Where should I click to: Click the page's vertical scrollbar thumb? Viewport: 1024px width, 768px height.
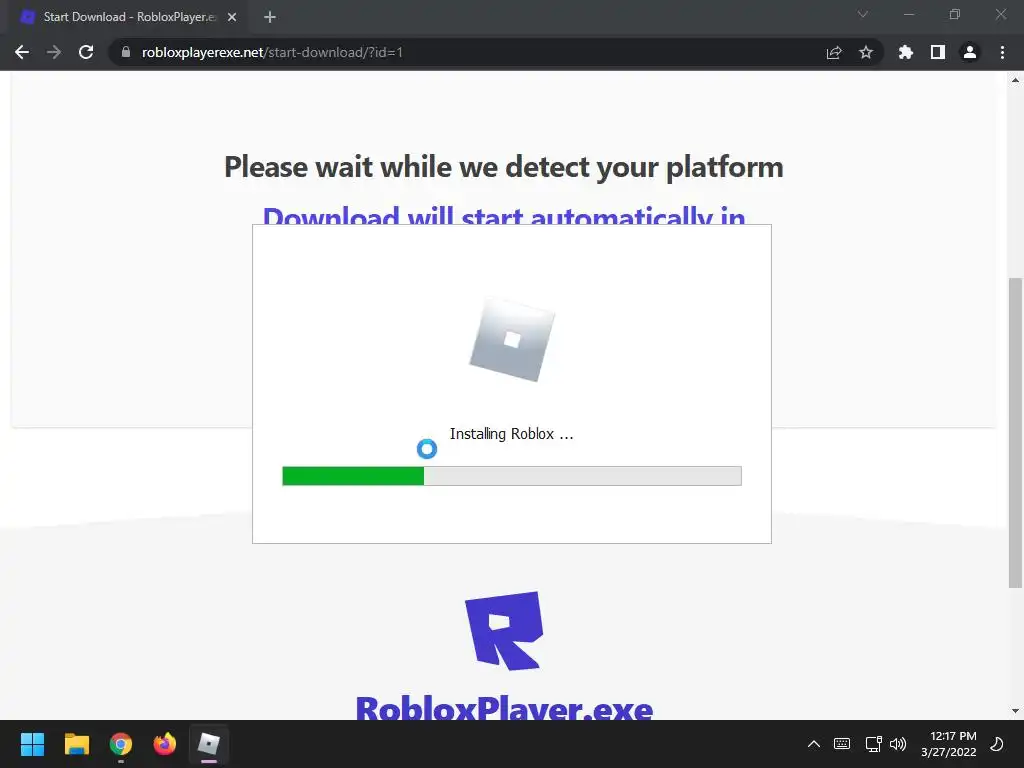[x=1015, y=432]
